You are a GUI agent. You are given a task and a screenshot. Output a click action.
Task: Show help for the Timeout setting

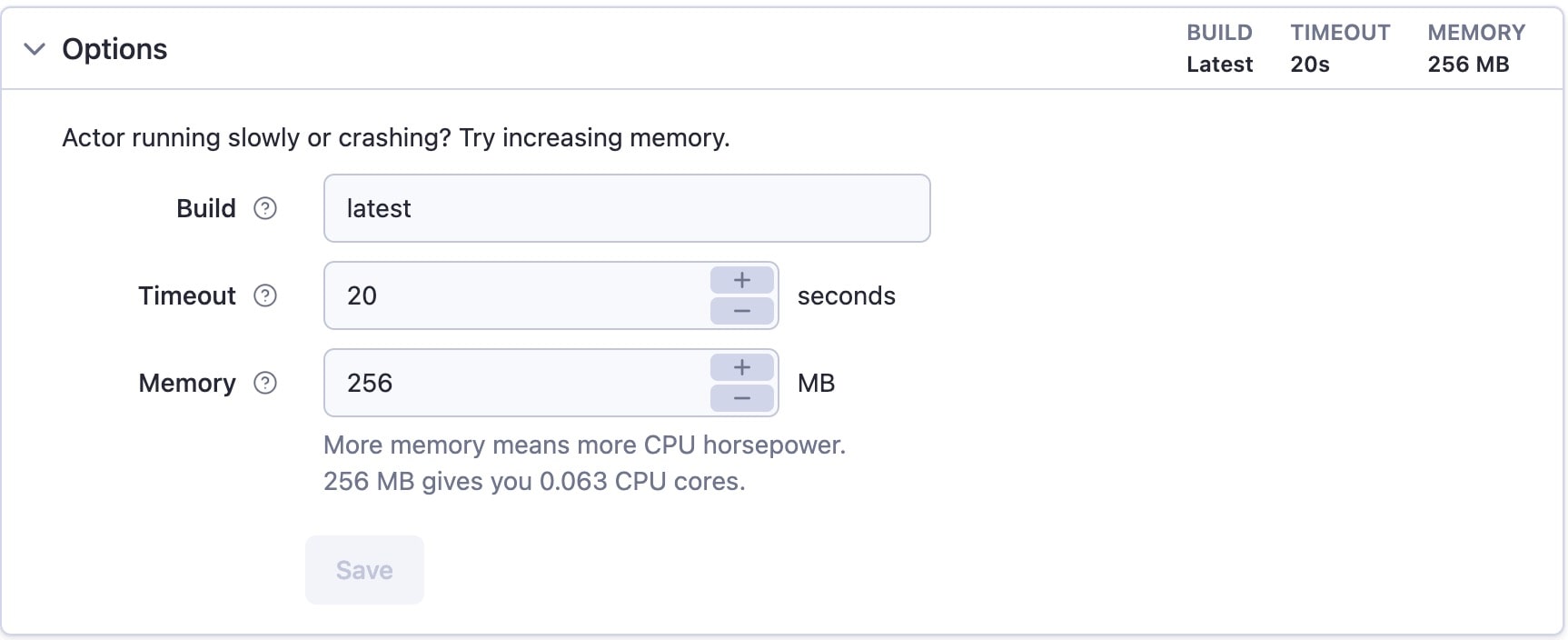265,296
